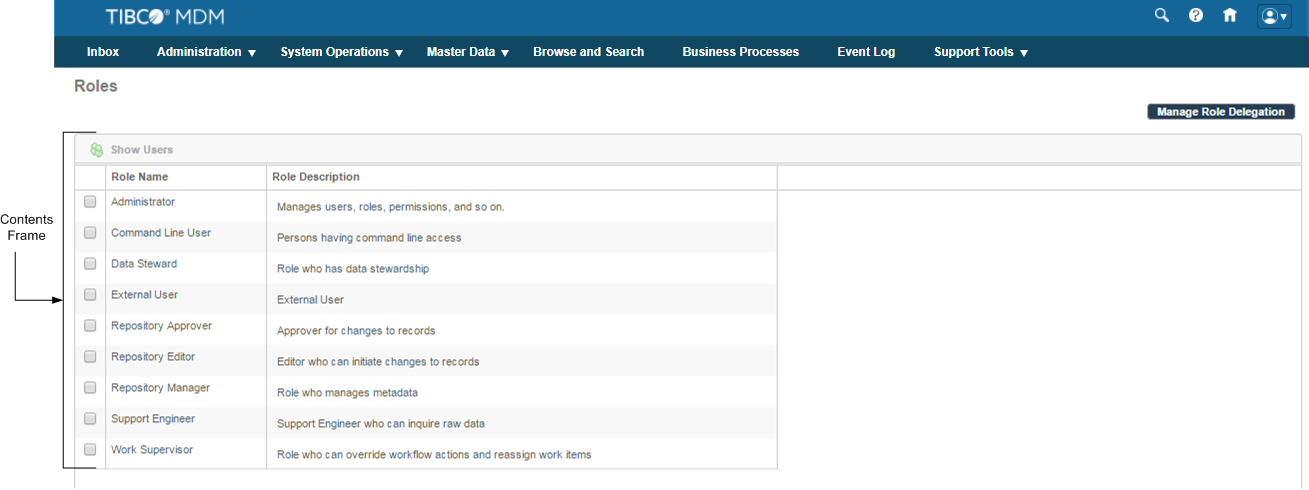The height and width of the screenshot is (490, 1309).
Task: Check the Support Engineer checkbox
Action: [x=90, y=419]
